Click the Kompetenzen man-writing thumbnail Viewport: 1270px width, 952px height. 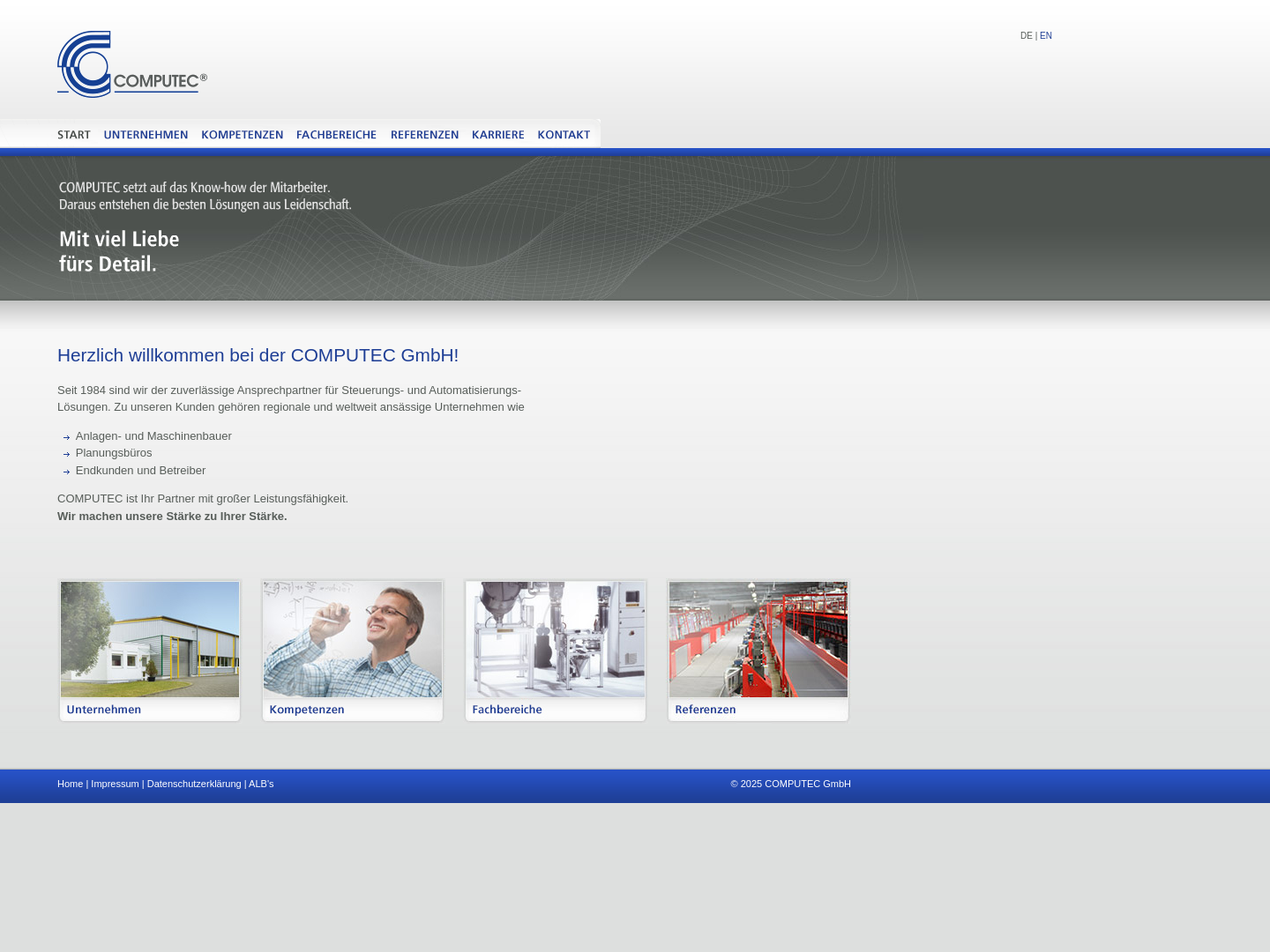(x=353, y=639)
